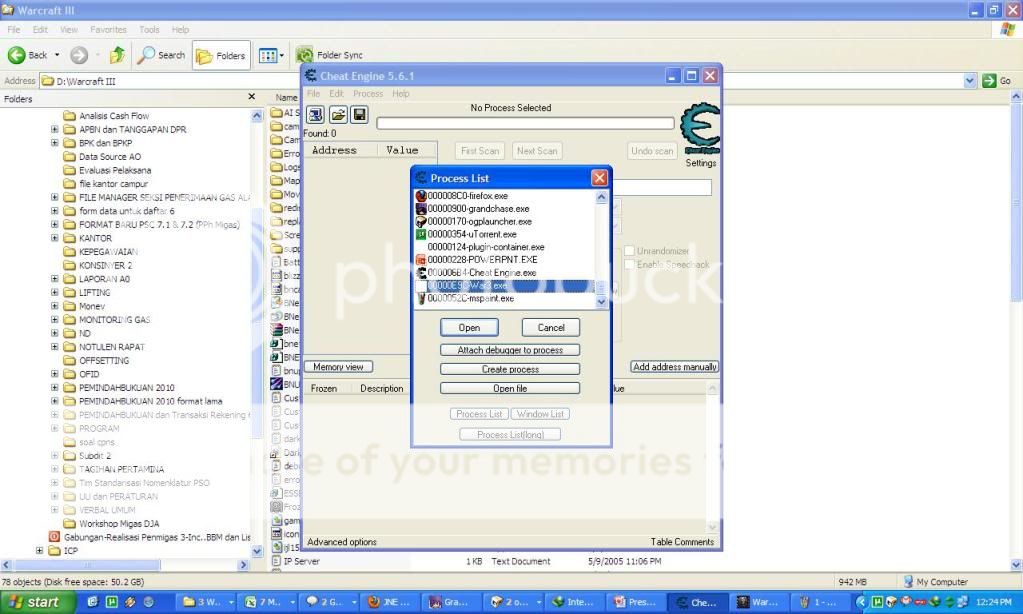Open the Views dropdown in Explorer toolbar

[271, 55]
